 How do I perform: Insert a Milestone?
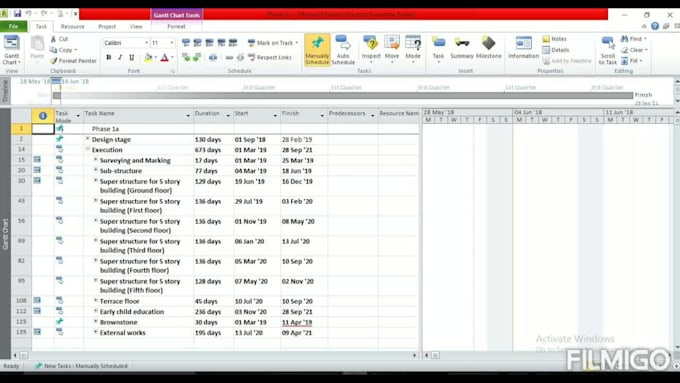[488, 48]
